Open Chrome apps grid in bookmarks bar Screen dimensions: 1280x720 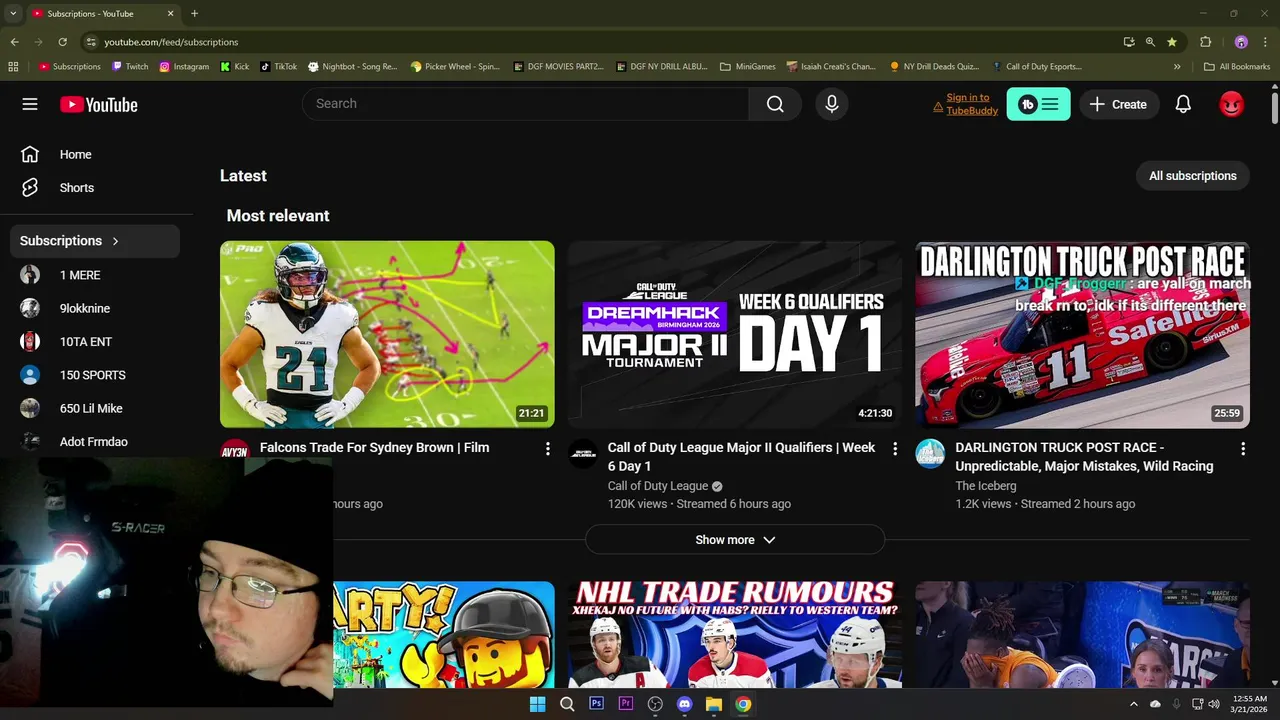tap(13, 67)
